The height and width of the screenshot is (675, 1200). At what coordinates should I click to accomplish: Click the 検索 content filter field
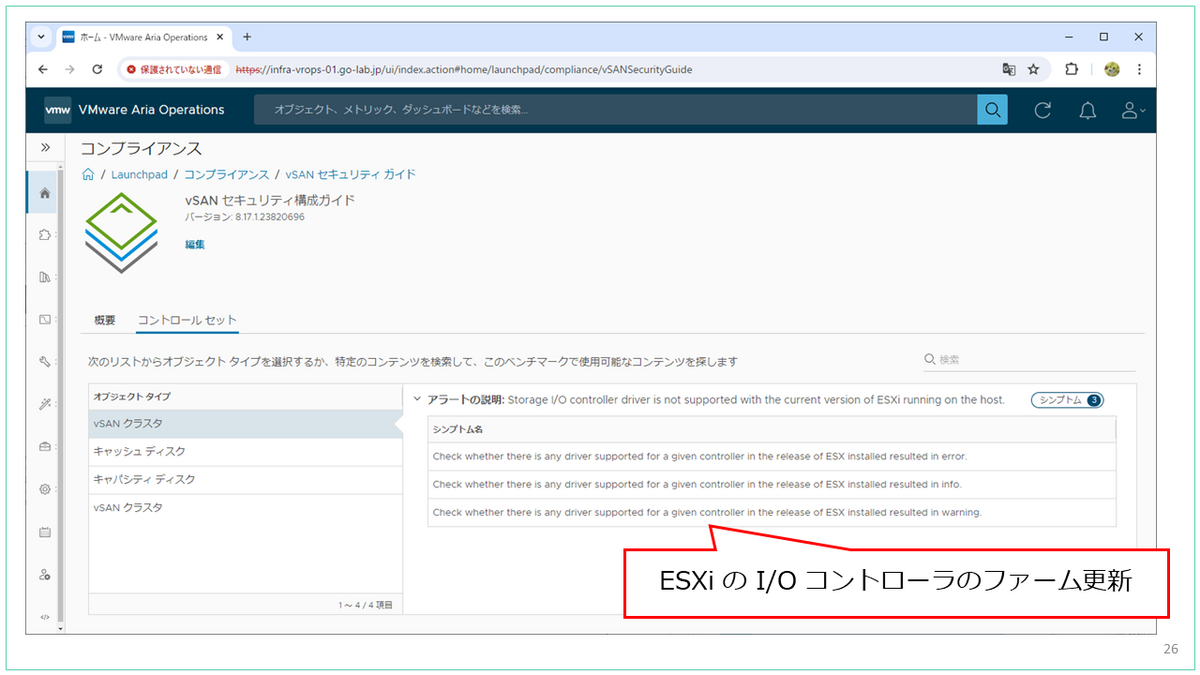pos(1030,360)
